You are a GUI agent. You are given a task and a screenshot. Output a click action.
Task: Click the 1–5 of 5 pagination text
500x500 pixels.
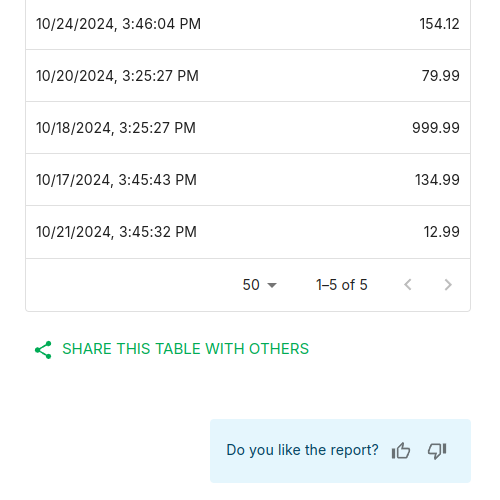coord(342,285)
